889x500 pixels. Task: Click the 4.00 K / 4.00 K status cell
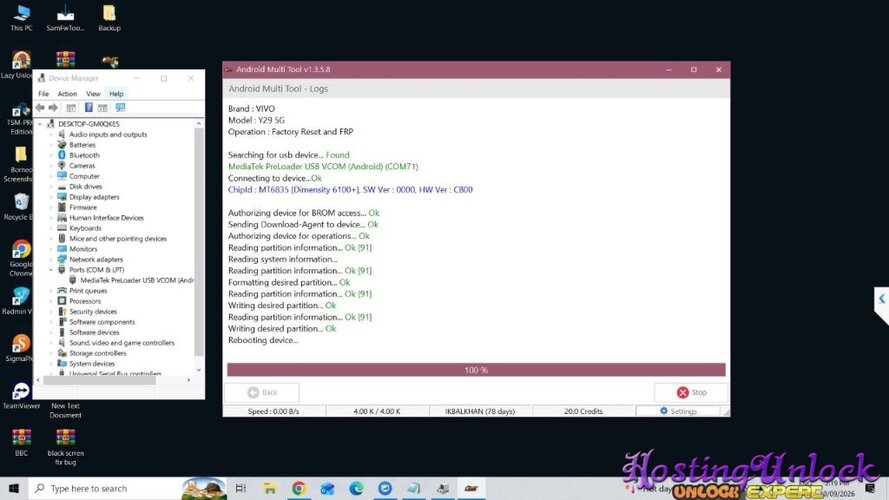pyautogui.click(x=376, y=412)
